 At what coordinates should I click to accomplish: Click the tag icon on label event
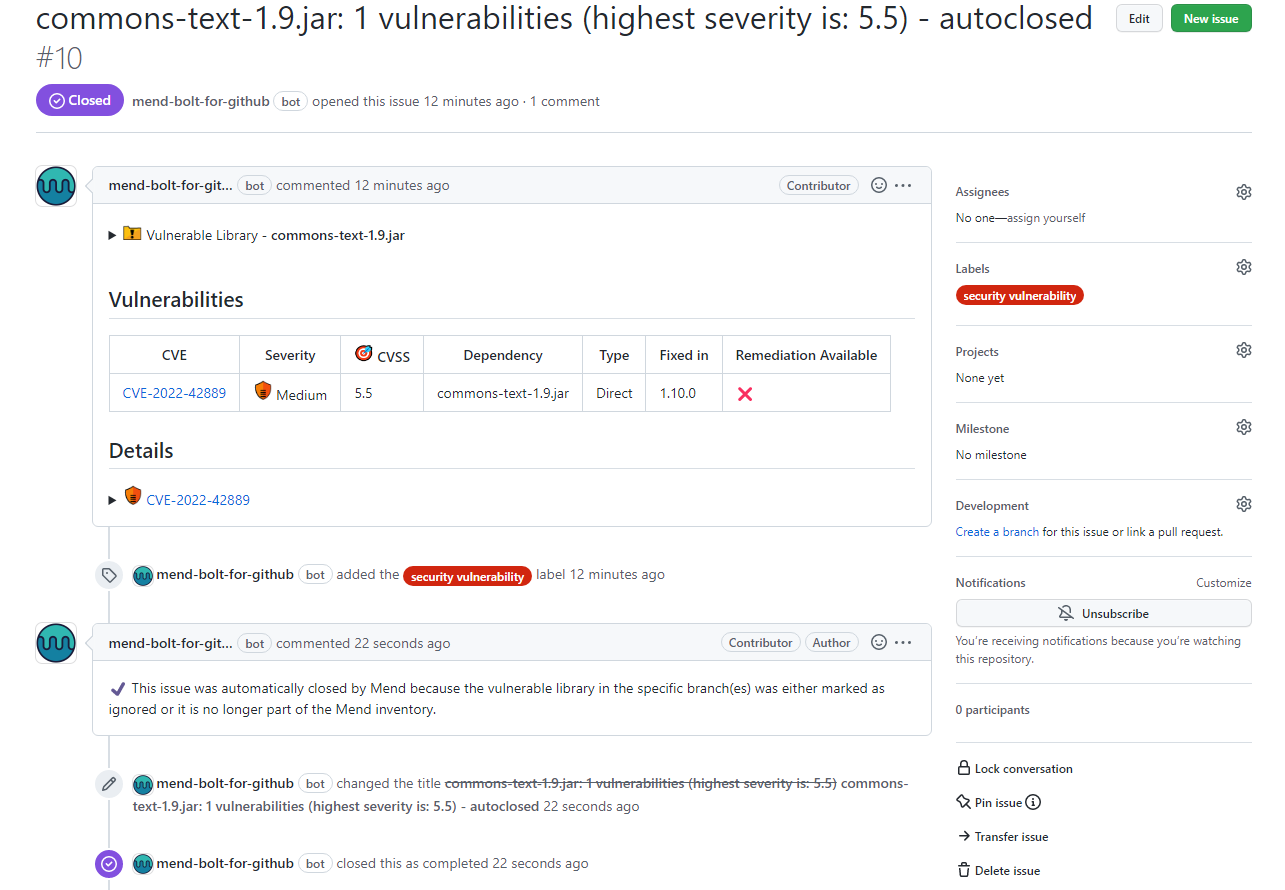pos(109,575)
